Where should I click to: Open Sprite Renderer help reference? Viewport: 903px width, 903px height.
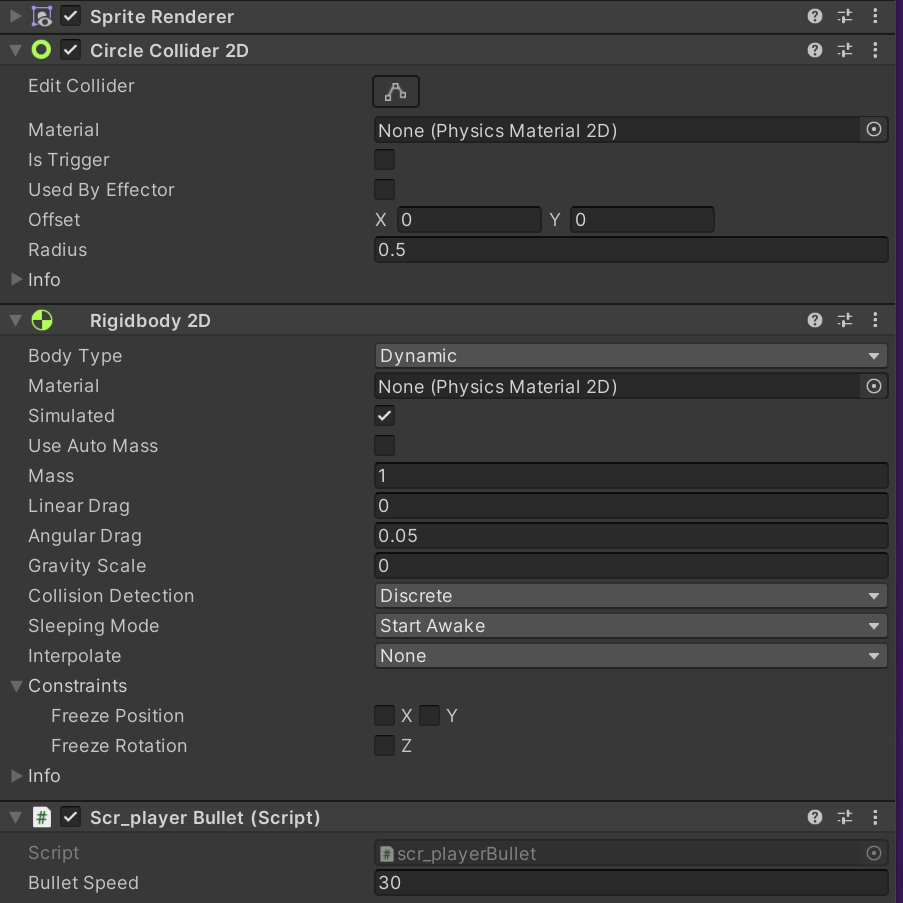[x=815, y=17]
